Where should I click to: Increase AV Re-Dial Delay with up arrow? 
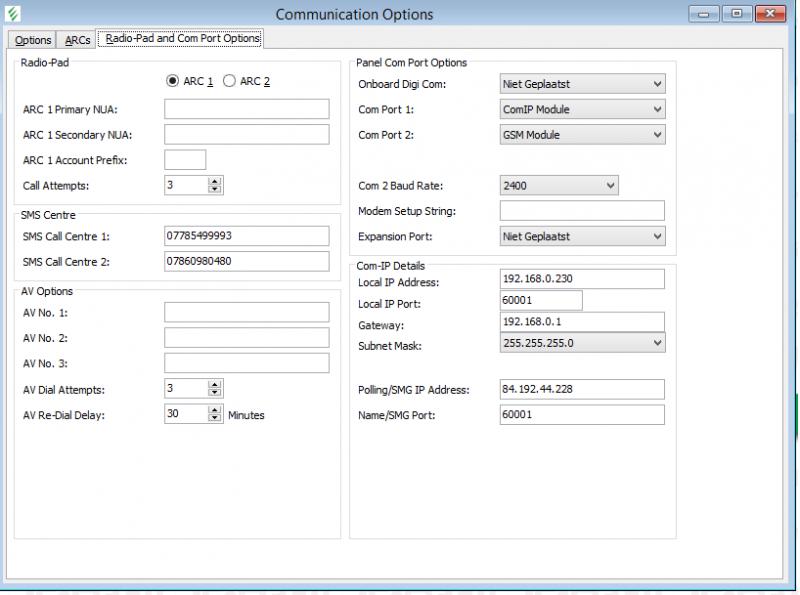tap(215, 410)
